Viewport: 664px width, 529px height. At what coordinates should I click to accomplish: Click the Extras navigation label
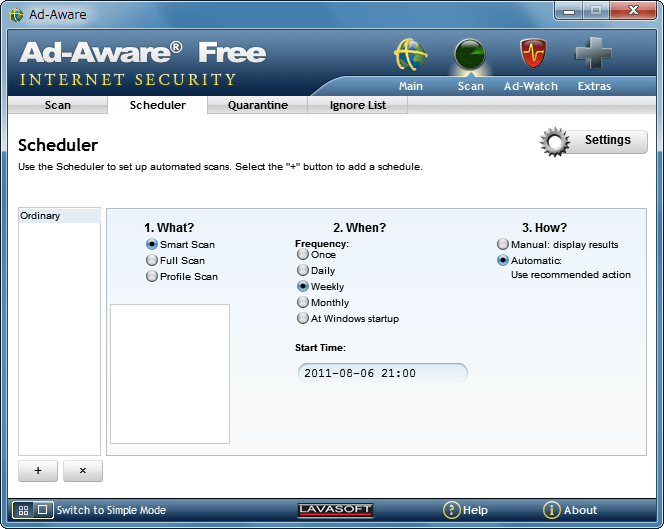coord(594,86)
